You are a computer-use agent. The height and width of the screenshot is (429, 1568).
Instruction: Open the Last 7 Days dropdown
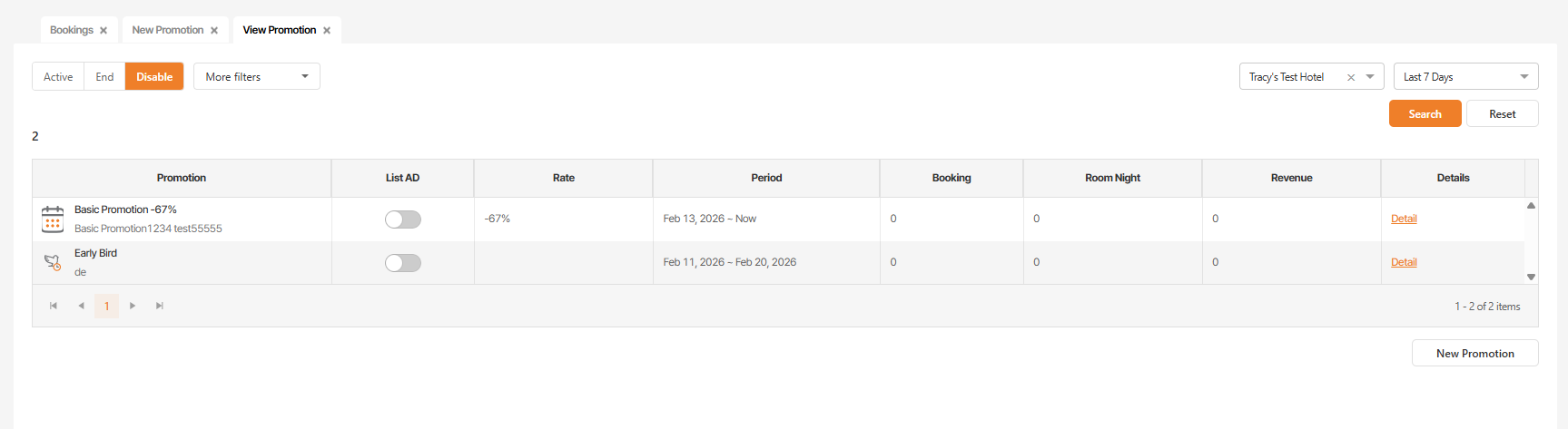coord(1465,77)
